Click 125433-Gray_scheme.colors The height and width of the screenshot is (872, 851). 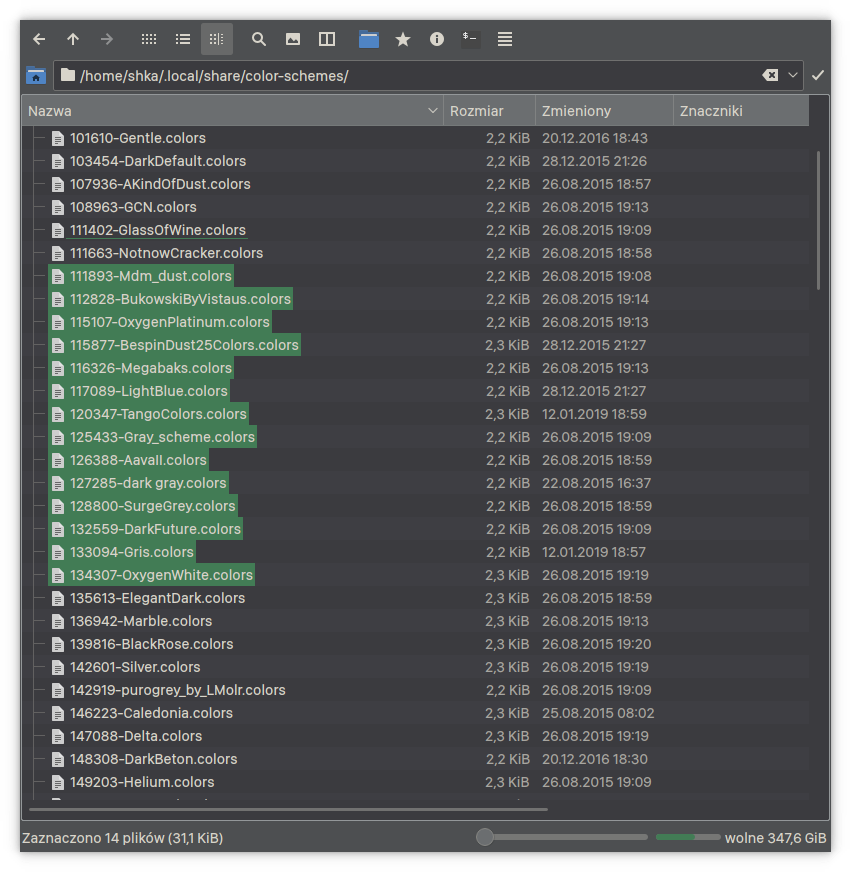(162, 437)
